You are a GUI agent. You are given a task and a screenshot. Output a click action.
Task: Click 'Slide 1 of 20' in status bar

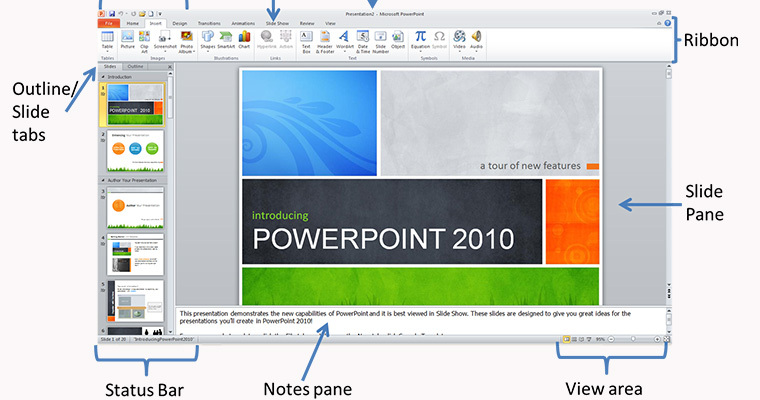point(113,339)
